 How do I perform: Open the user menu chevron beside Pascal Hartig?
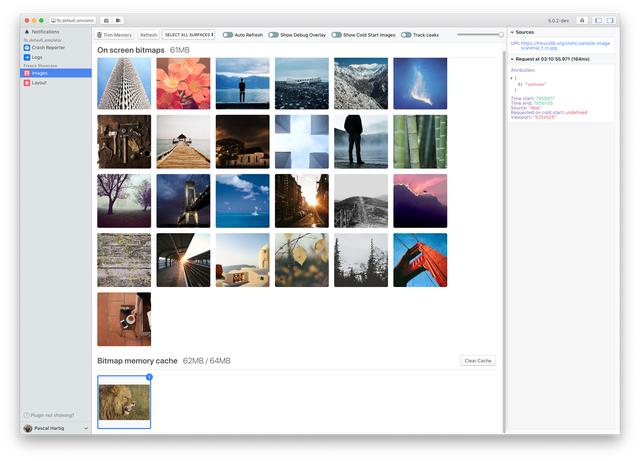pyautogui.click(x=86, y=428)
